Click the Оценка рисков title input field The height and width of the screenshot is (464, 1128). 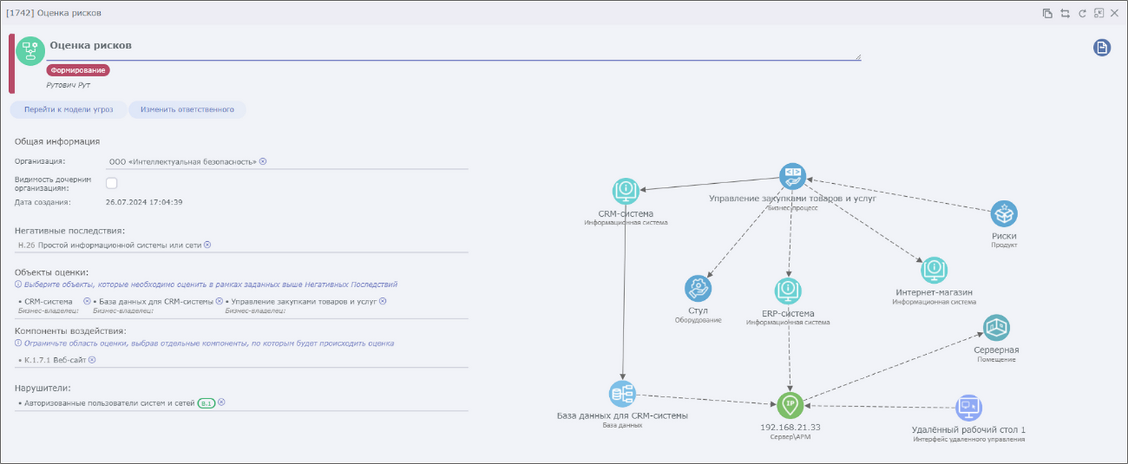point(452,46)
